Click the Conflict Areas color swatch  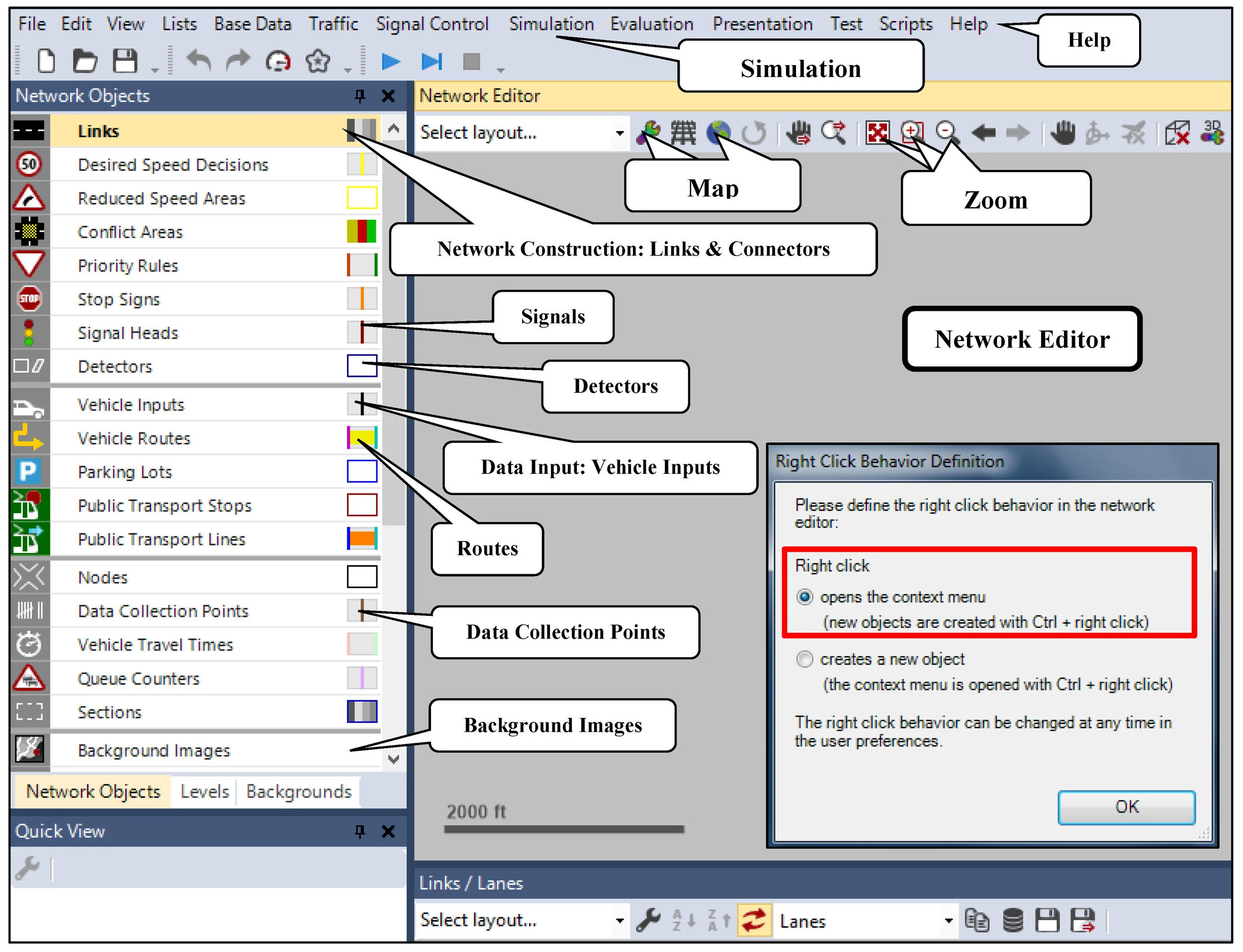361,232
